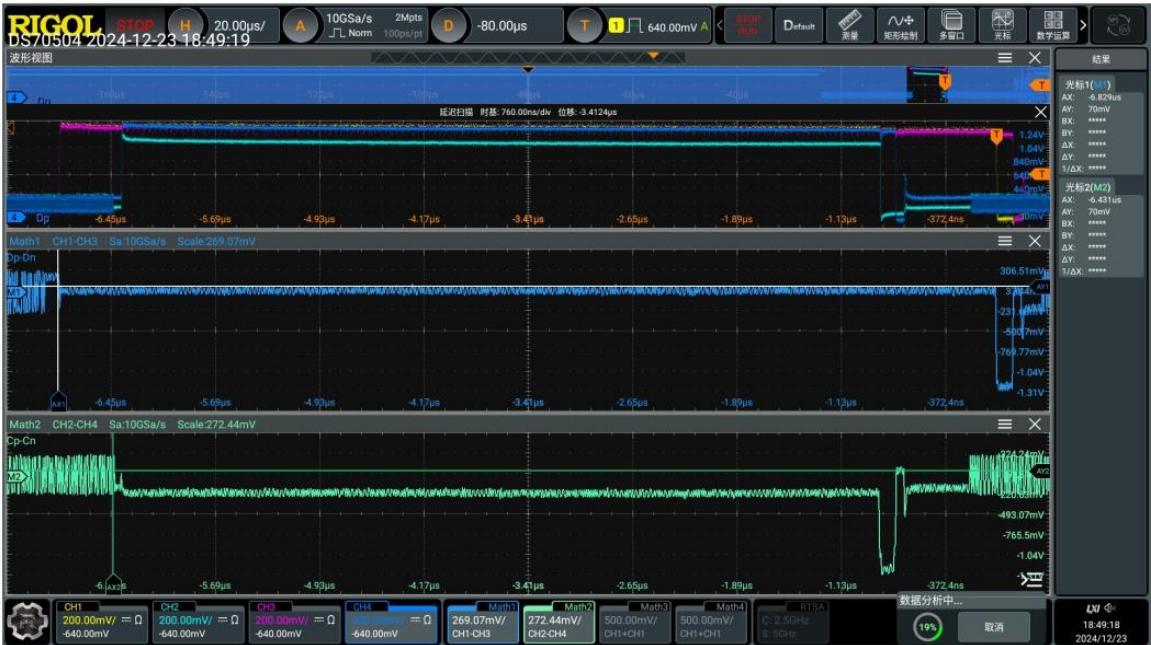This screenshot has width=1151, height=645.
Task: Open the rectangle draw (矩形绘制) tool
Action: tap(901, 26)
